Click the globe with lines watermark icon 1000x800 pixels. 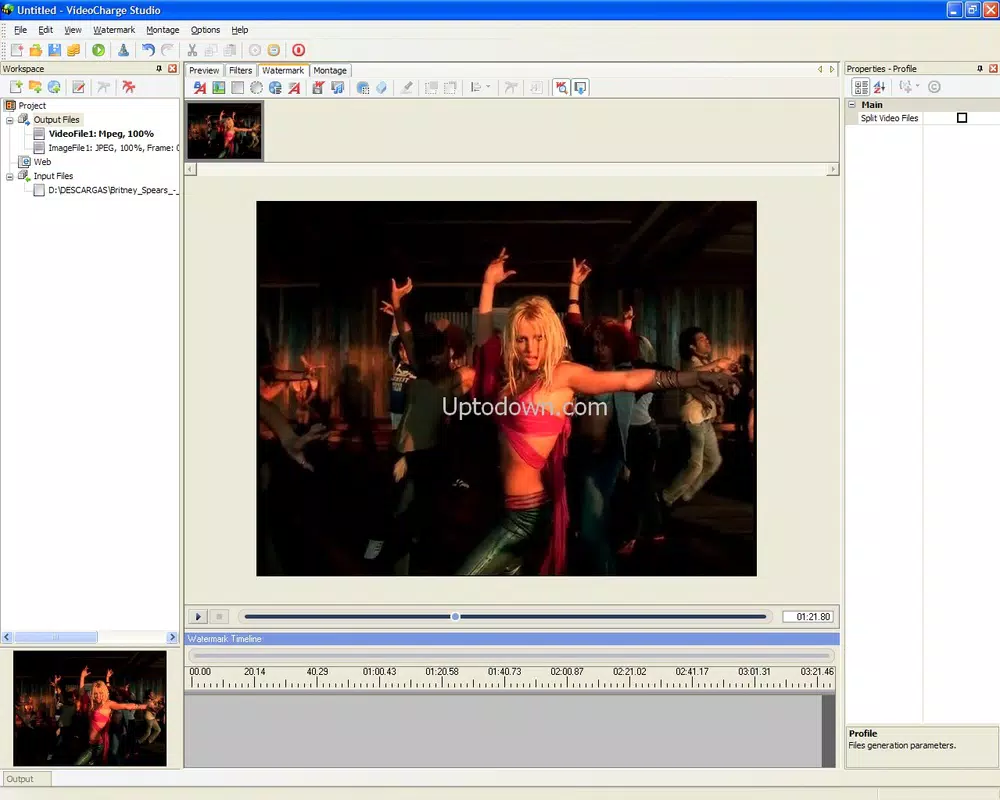point(275,87)
